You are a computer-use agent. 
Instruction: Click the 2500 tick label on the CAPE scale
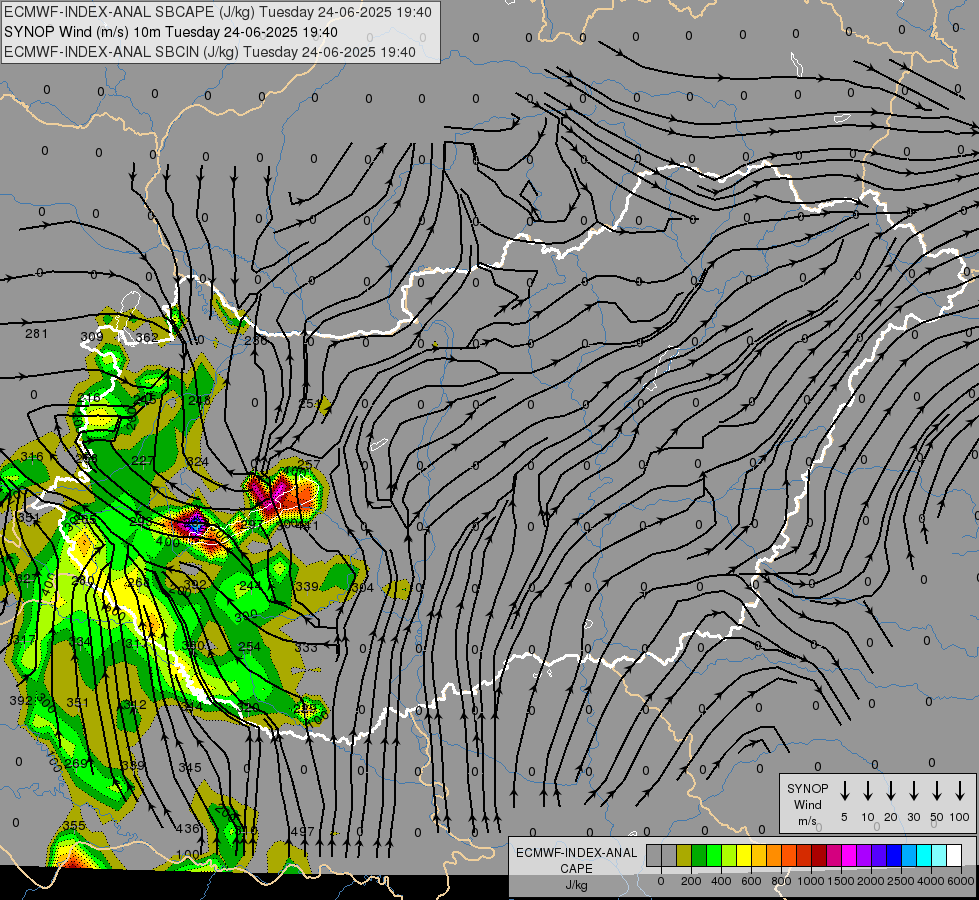click(x=901, y=881)
